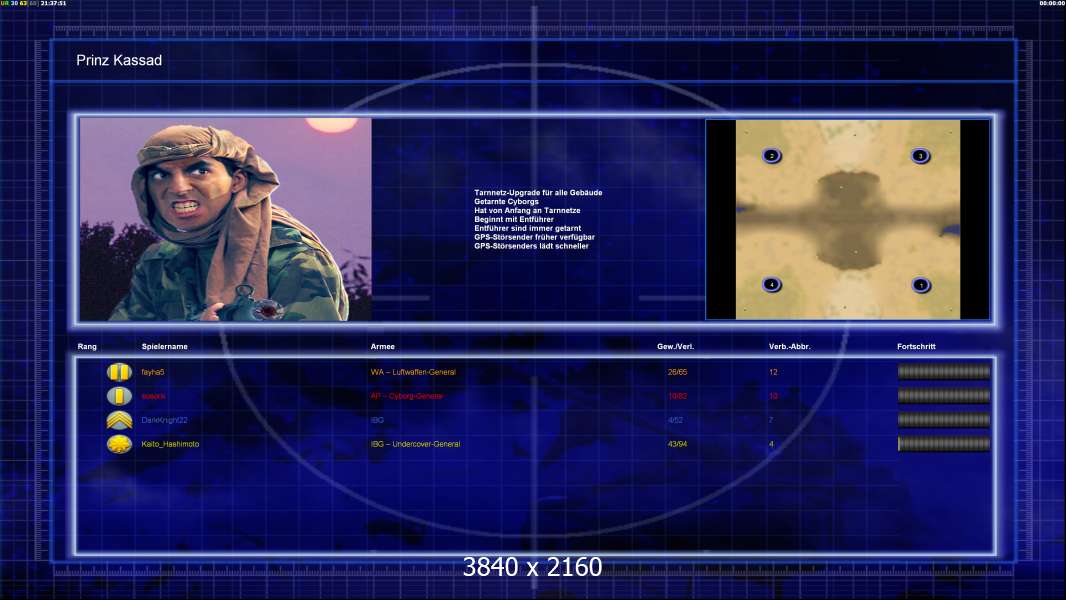Click the 'Rang' column header

tap(87, 347)
